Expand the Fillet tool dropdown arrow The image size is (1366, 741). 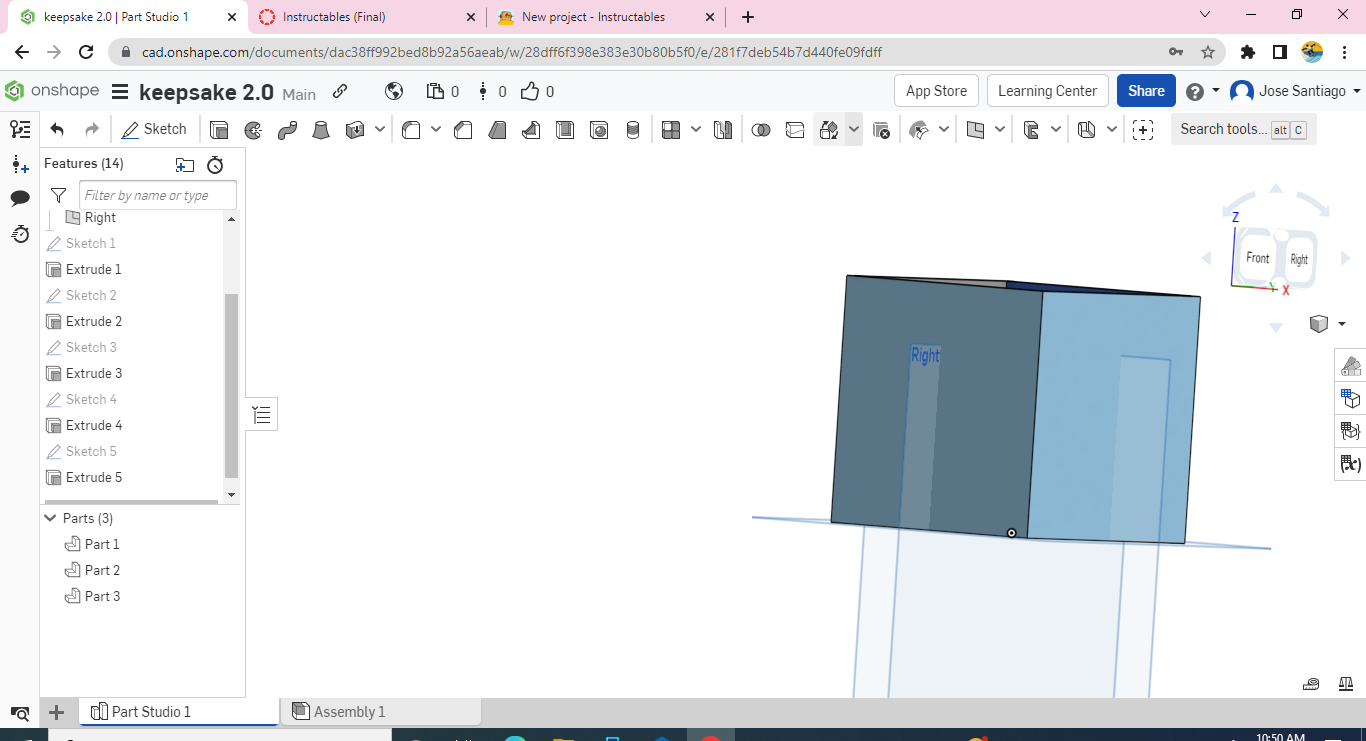point(436,130)
